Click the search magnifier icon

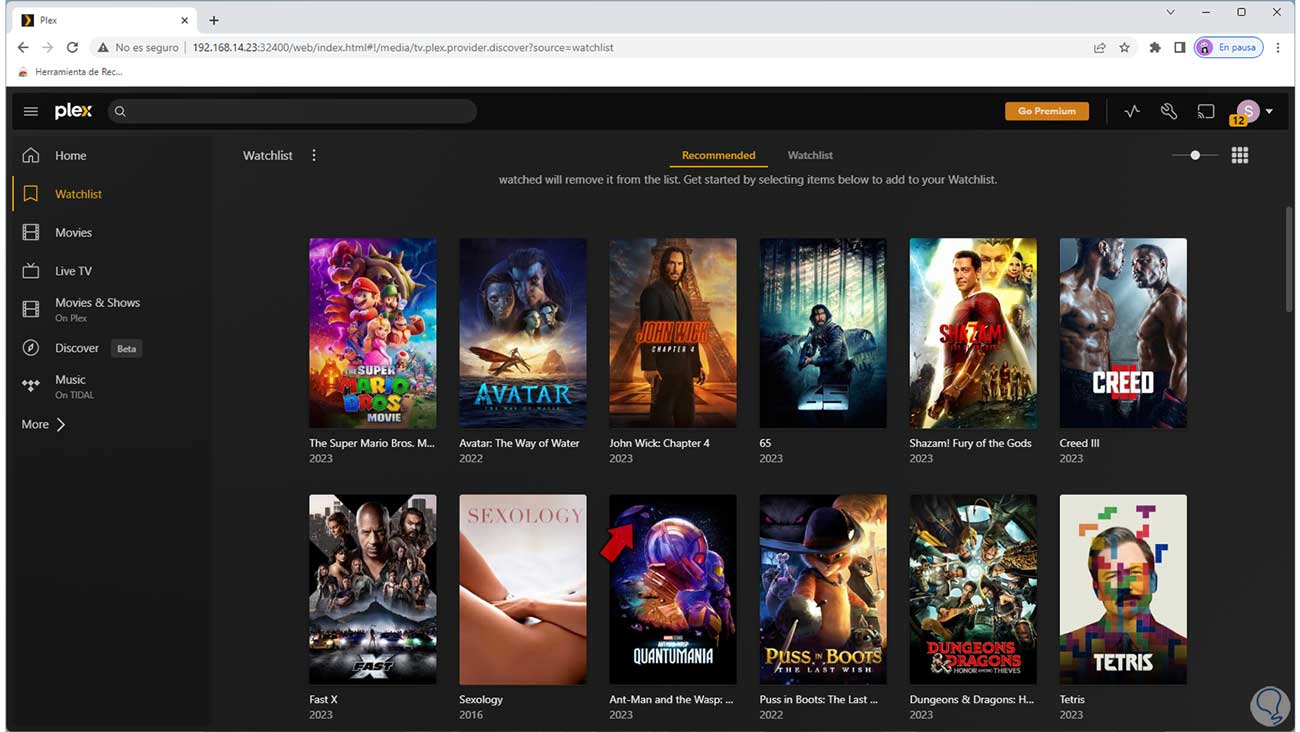click(120, 111)
